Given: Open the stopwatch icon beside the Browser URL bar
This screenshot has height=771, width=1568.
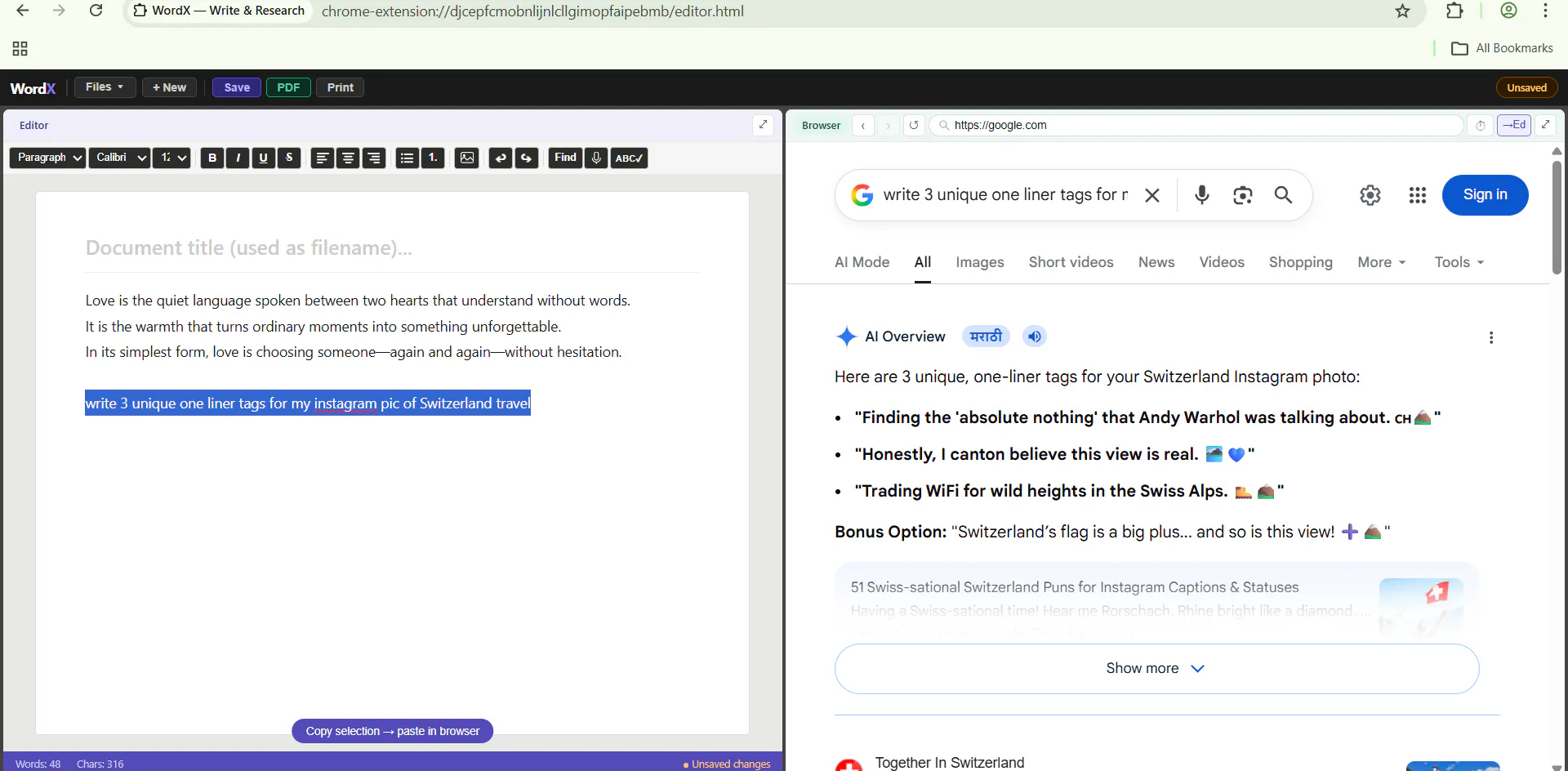Looking at the screenshot, I should tap(1481, 125).
